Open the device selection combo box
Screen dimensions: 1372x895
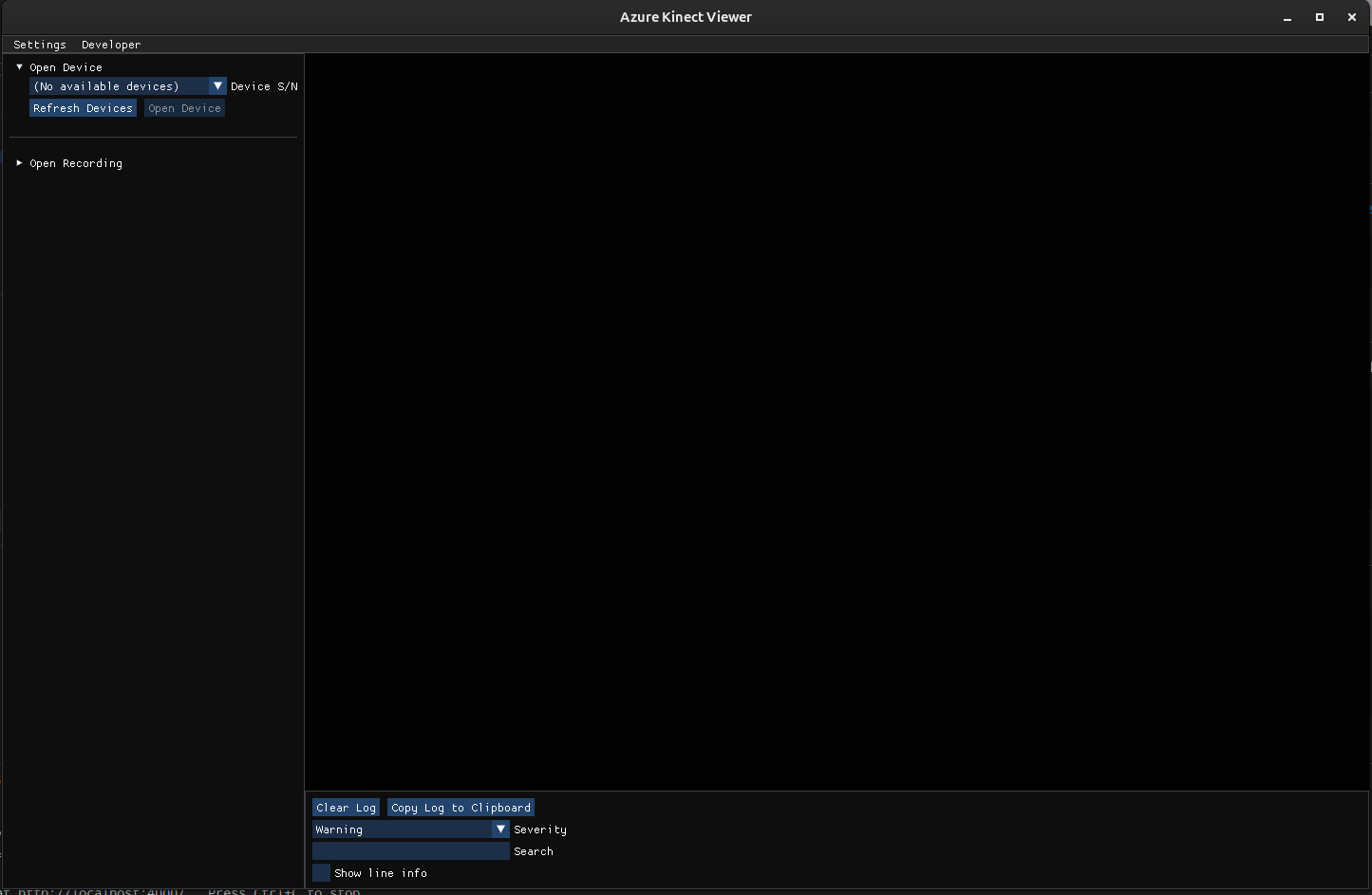point(127,86)
